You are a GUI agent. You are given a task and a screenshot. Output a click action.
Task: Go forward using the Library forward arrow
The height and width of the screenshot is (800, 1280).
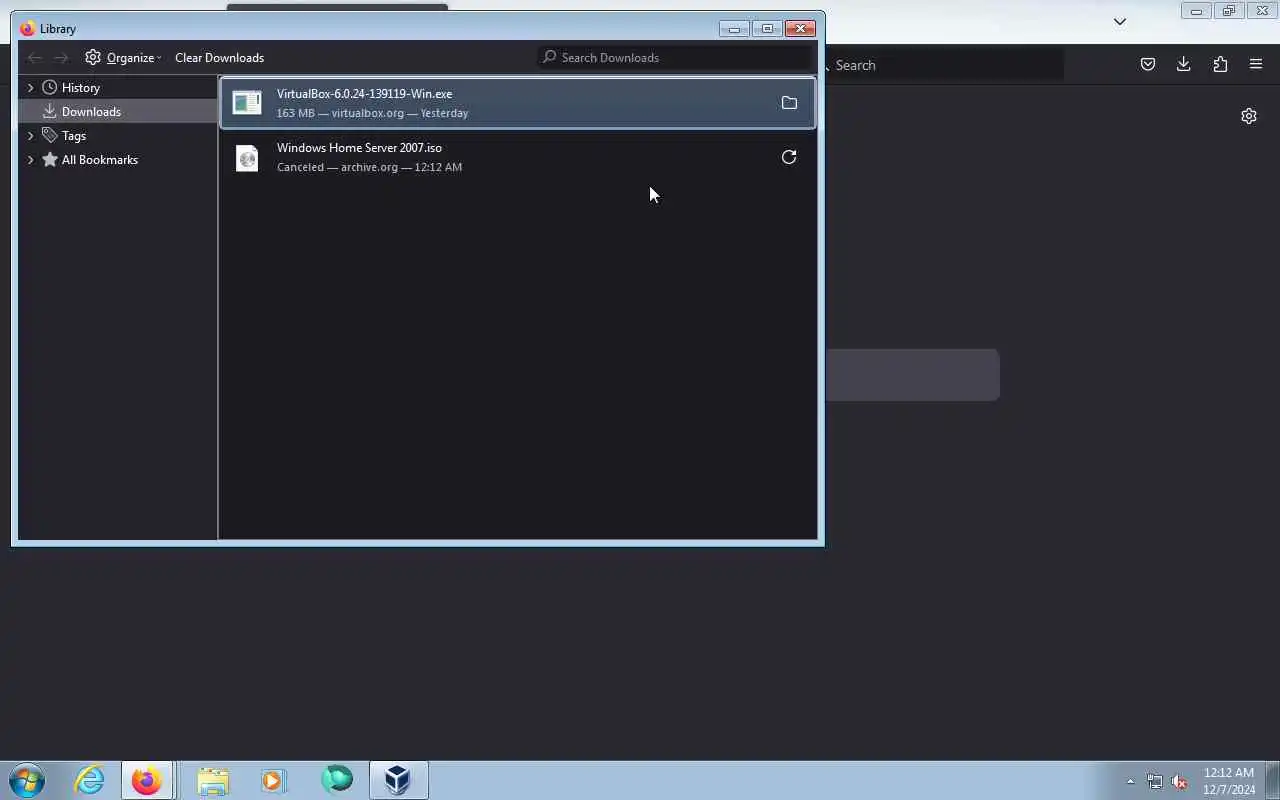click(x=61, y=58)
